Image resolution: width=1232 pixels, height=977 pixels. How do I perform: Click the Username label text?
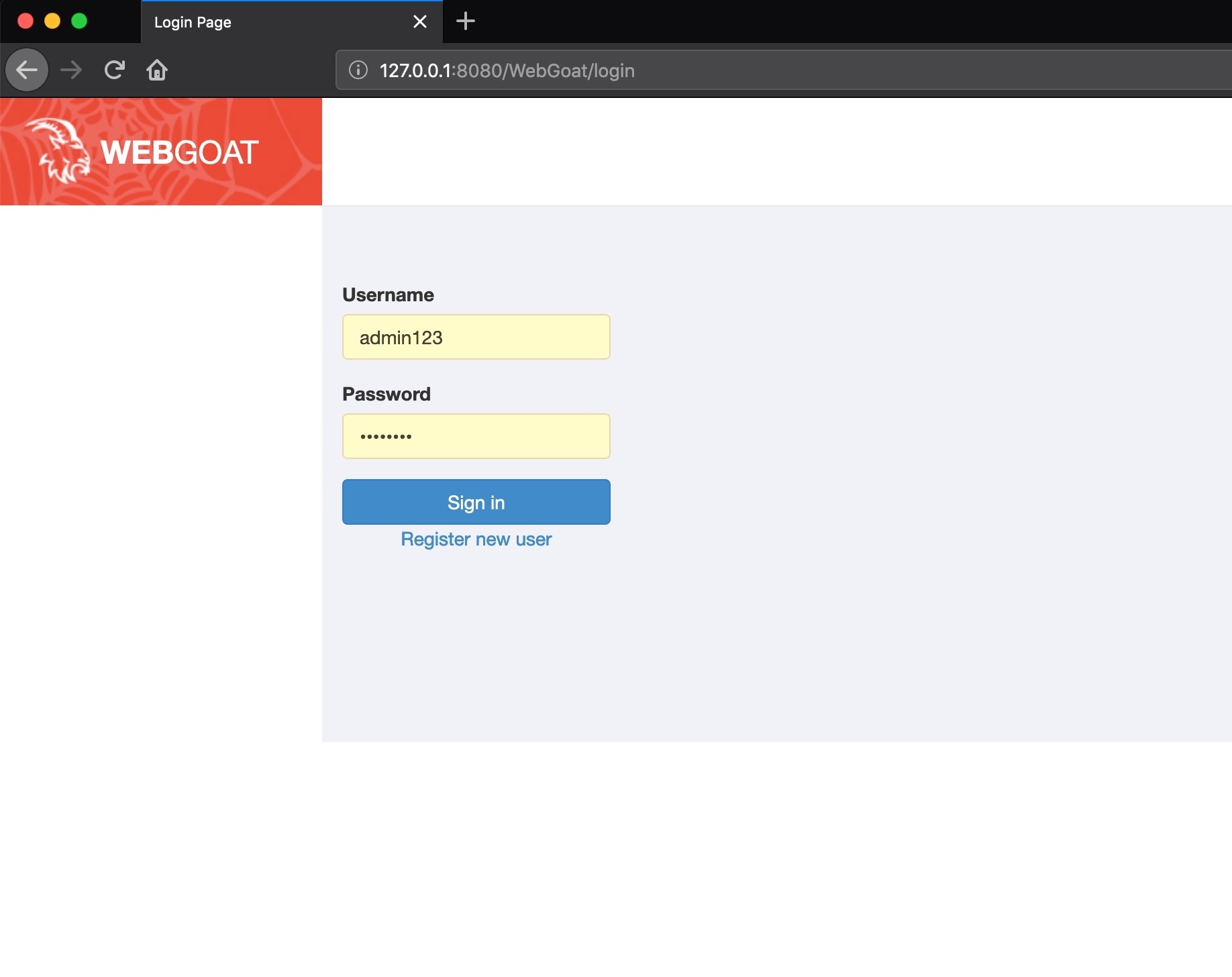[388, 295]
